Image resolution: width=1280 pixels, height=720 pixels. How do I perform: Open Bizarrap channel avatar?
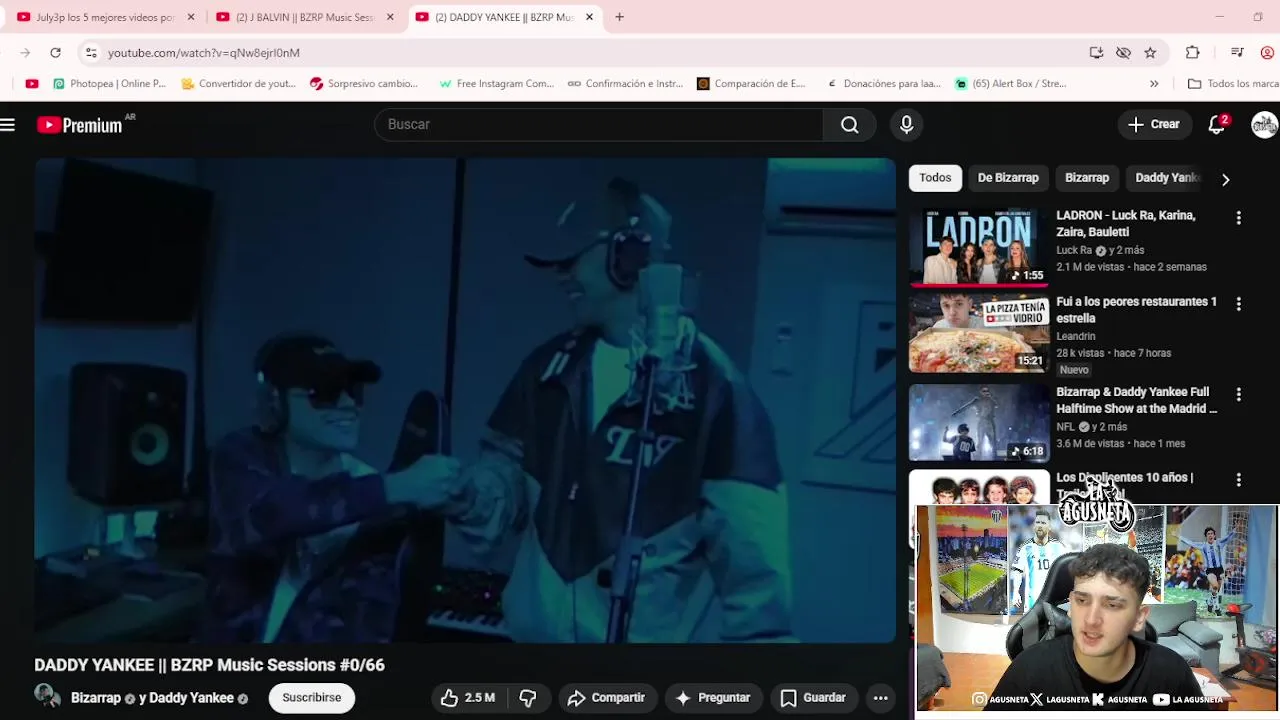pos(47,696)
